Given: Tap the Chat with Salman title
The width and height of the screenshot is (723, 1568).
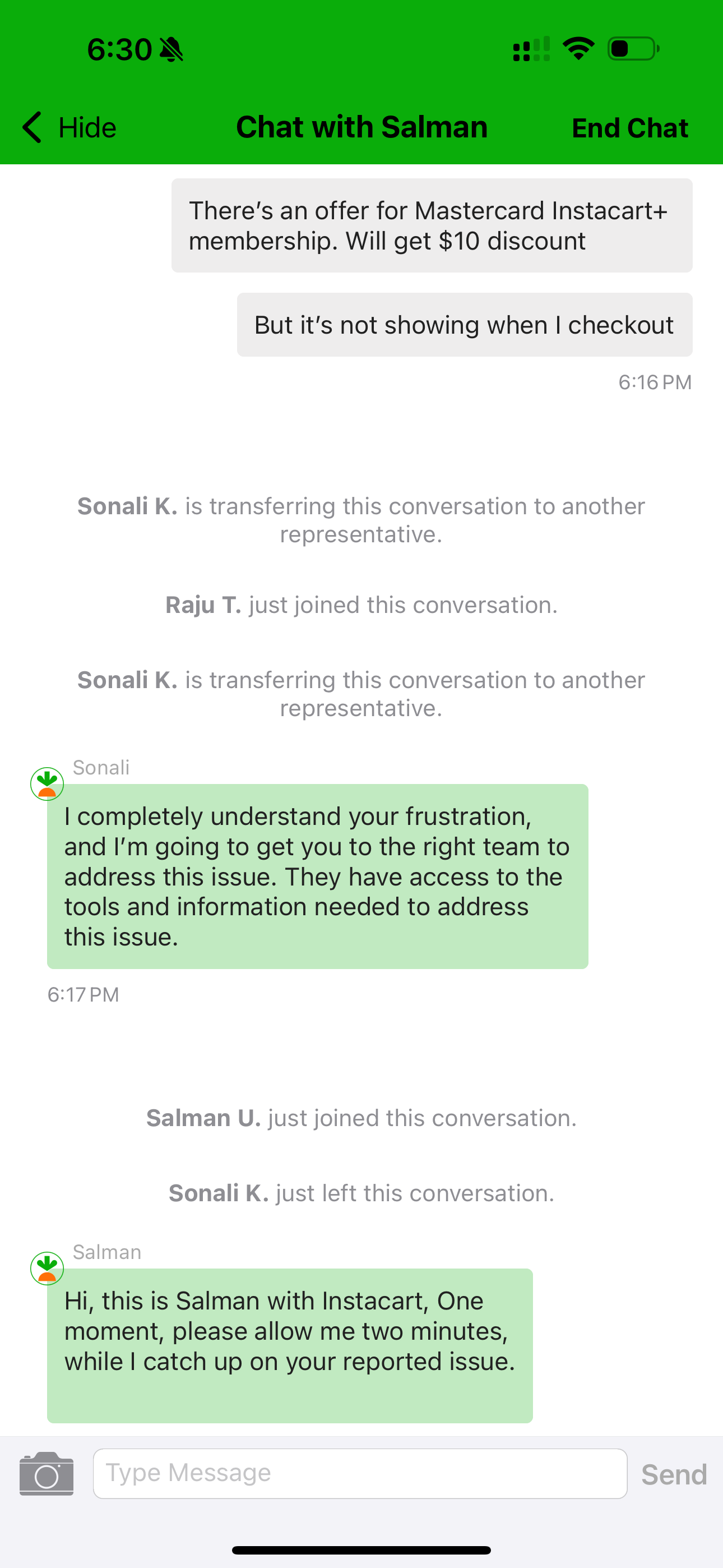Looking at the screenshot, I should click(362, 127).
